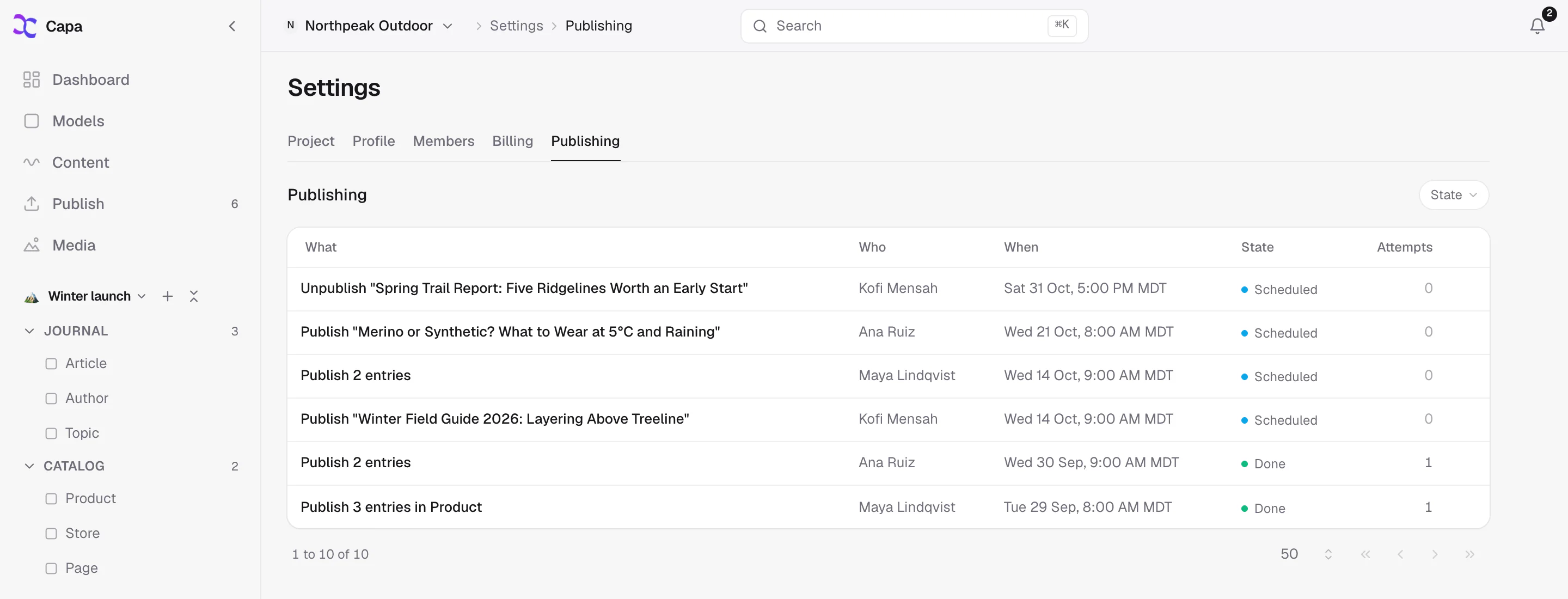Open the Topic model in sidebar

(x=82, y=433)
